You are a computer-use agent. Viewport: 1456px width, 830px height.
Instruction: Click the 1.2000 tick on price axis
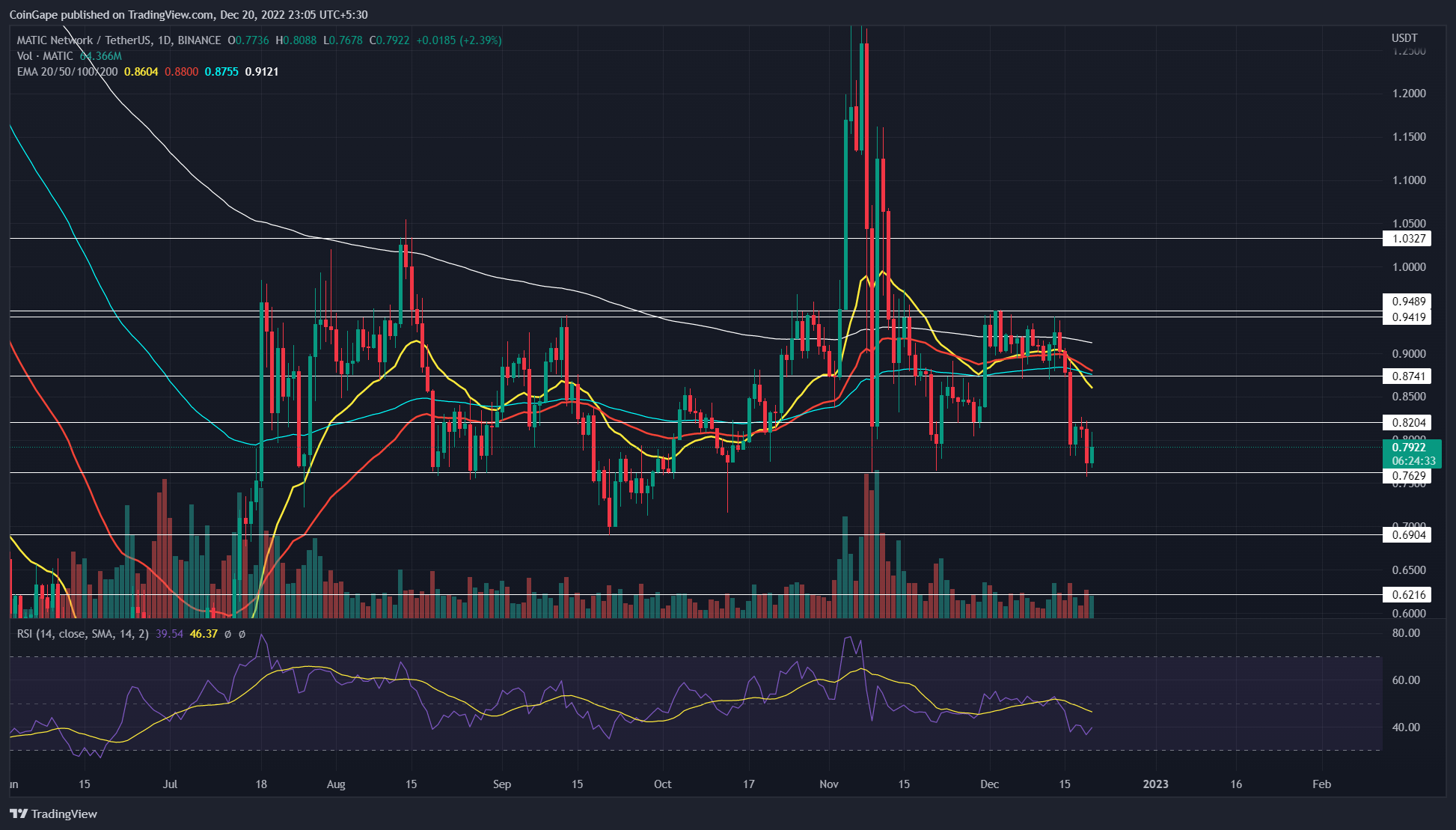(1409, 94)
